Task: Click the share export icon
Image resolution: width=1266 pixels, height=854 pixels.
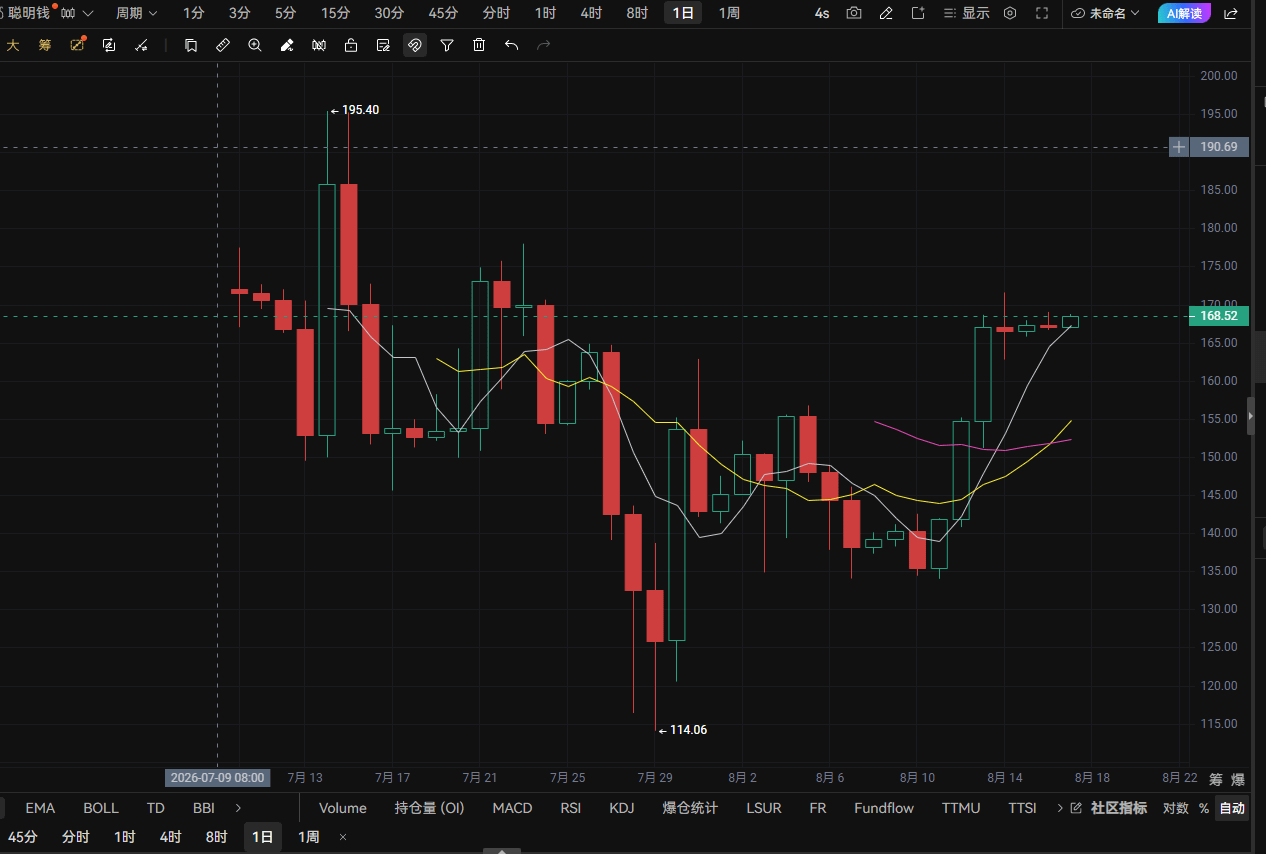Action: (x=1231, y=13)
